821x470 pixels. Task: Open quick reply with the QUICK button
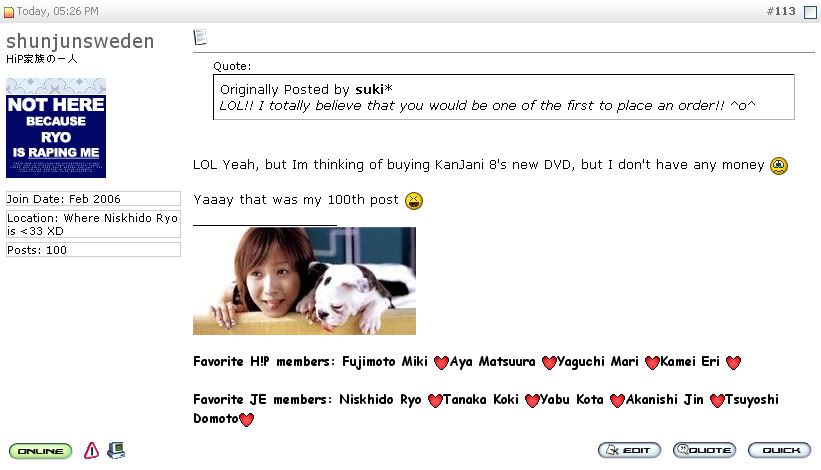tap(779, 450)
